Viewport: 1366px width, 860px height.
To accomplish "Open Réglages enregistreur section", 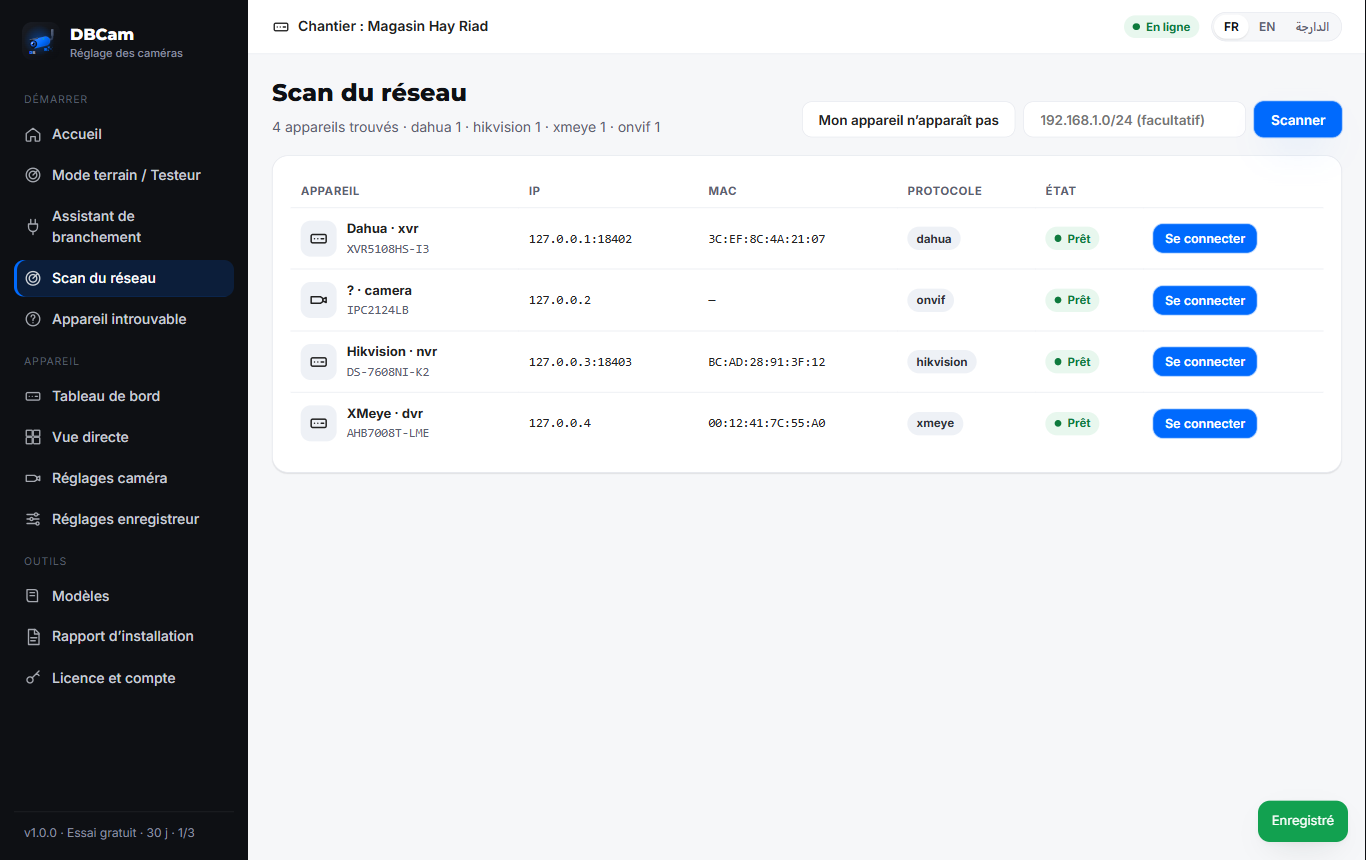I will tap(124, 520).
